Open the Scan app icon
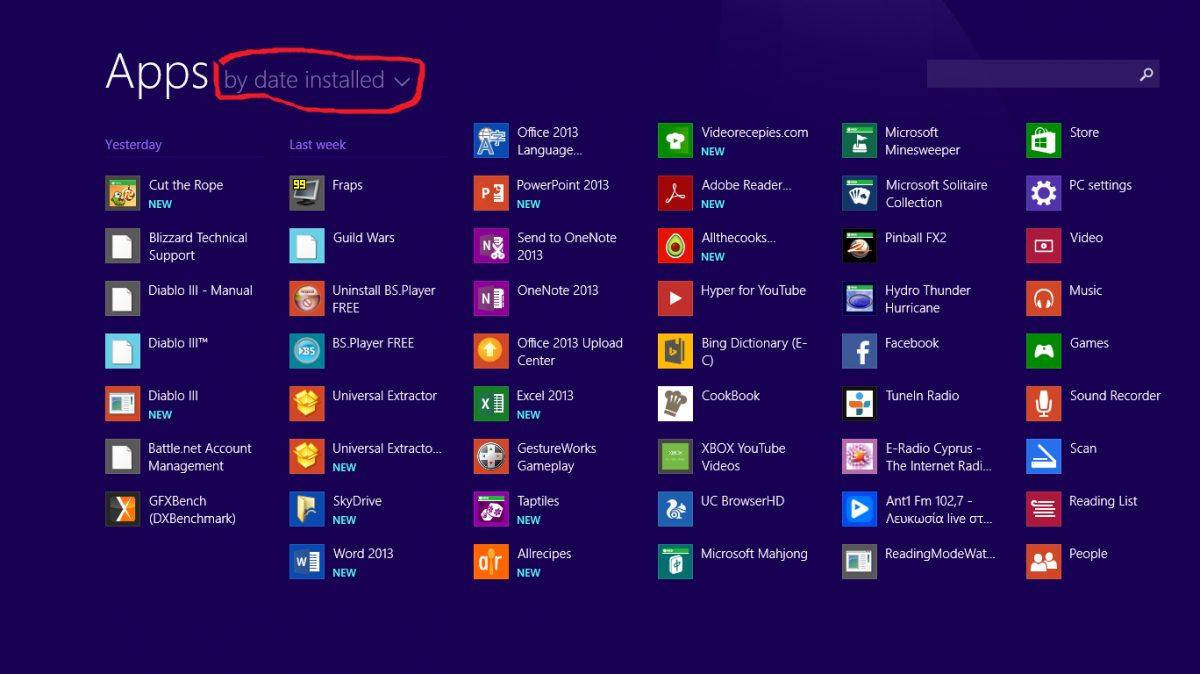This screenshot has width=1200, height=674. point(1043,457)
